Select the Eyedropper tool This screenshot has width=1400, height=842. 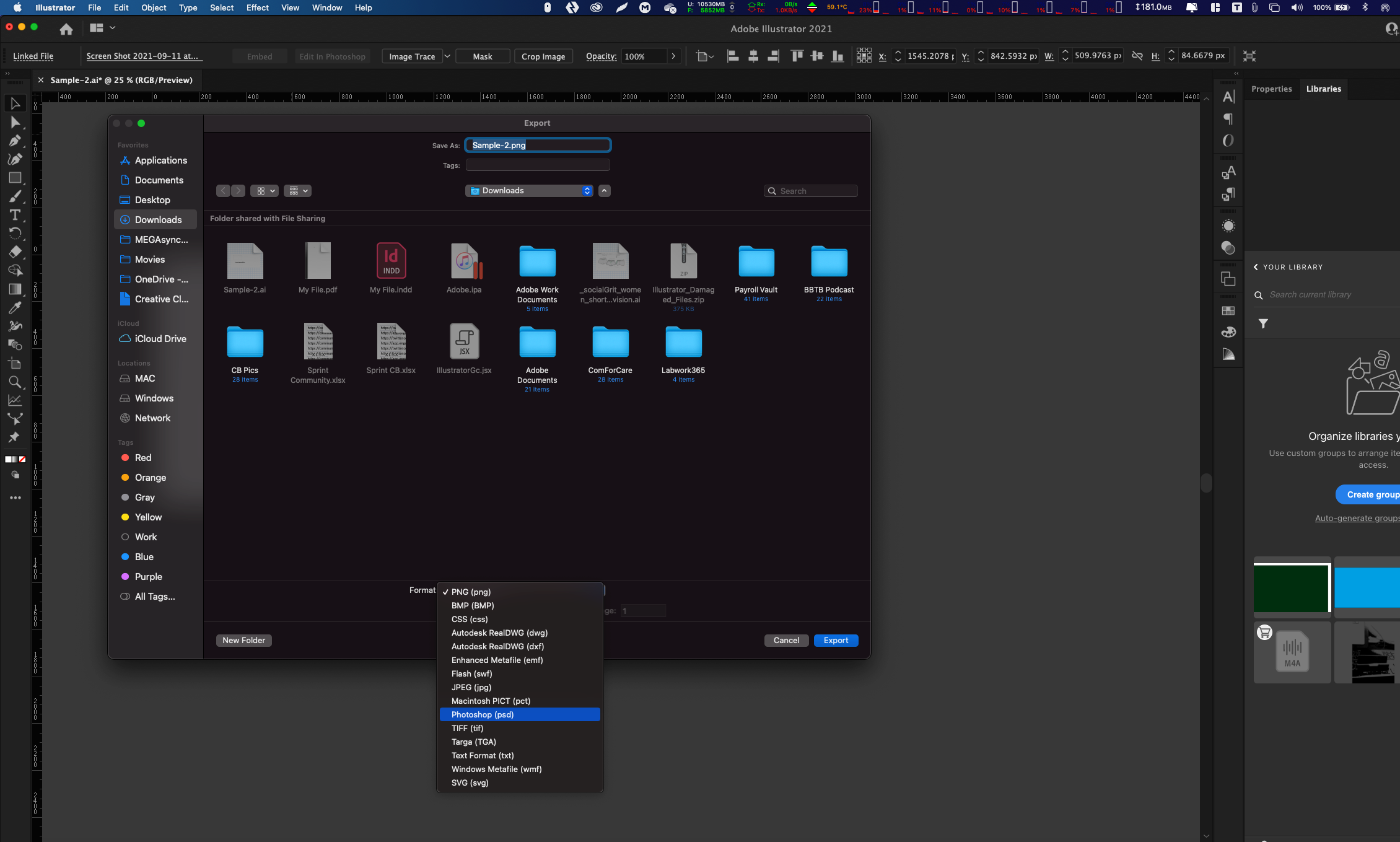tap(15, 308)
